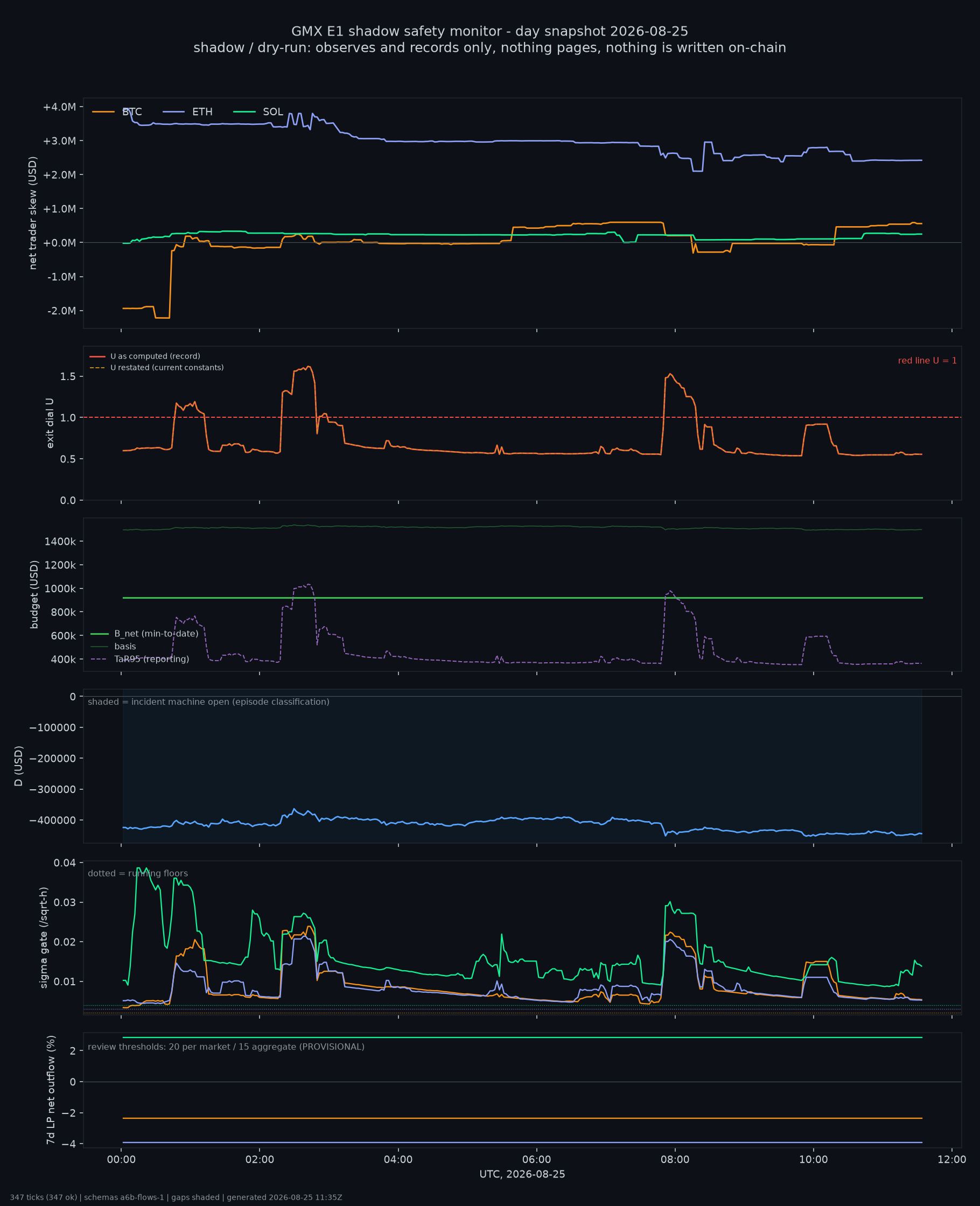The width and height of the screenshot is (980, 1206).
Task: Click the "0.01" sigma gate tick label
Action: coord(65,982)
